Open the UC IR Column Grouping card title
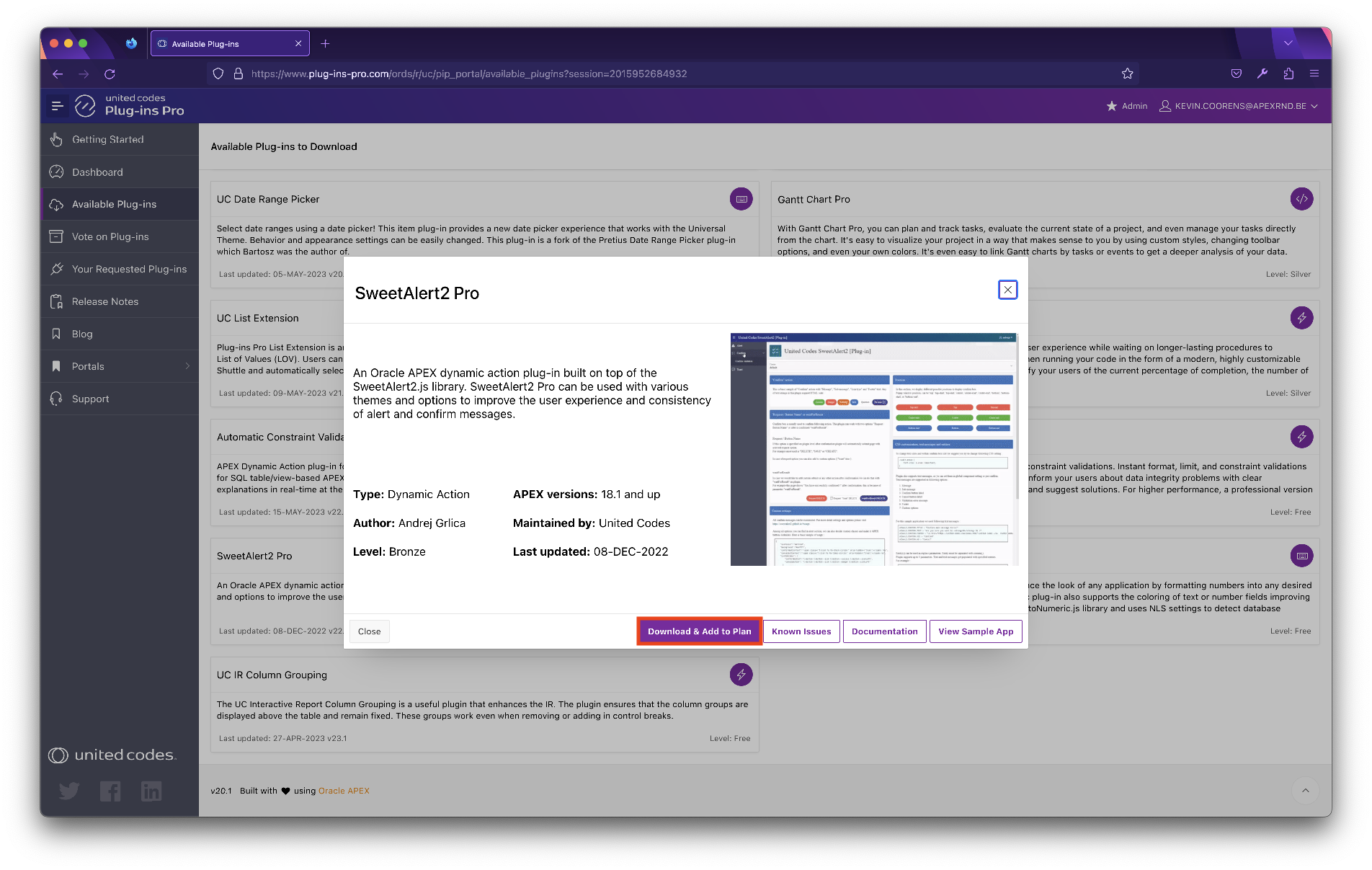This screenshot has height=870, width=1372. coord(272,675)
